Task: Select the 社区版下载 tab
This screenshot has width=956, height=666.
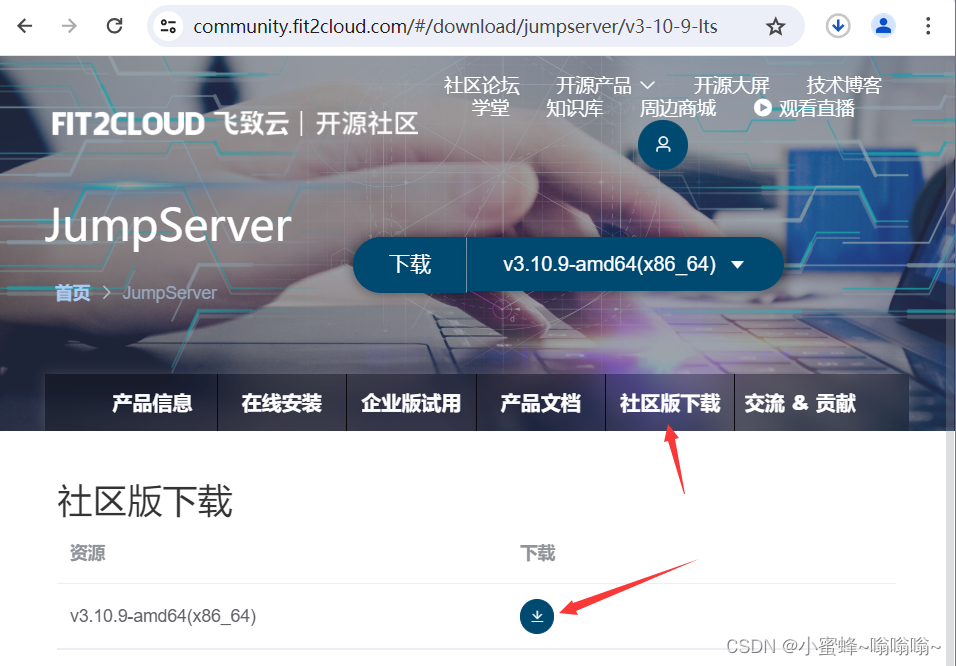Action: (x=669, y=403)
